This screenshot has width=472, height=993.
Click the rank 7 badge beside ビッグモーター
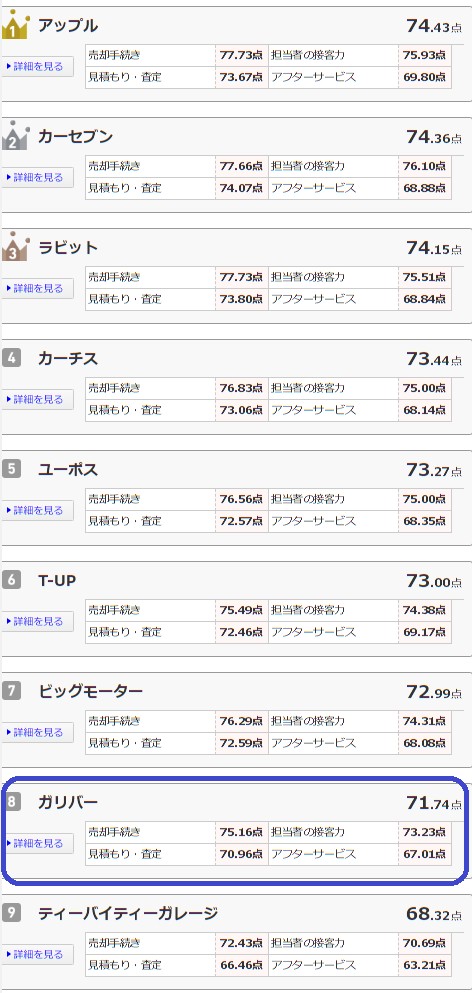point(11,690)
